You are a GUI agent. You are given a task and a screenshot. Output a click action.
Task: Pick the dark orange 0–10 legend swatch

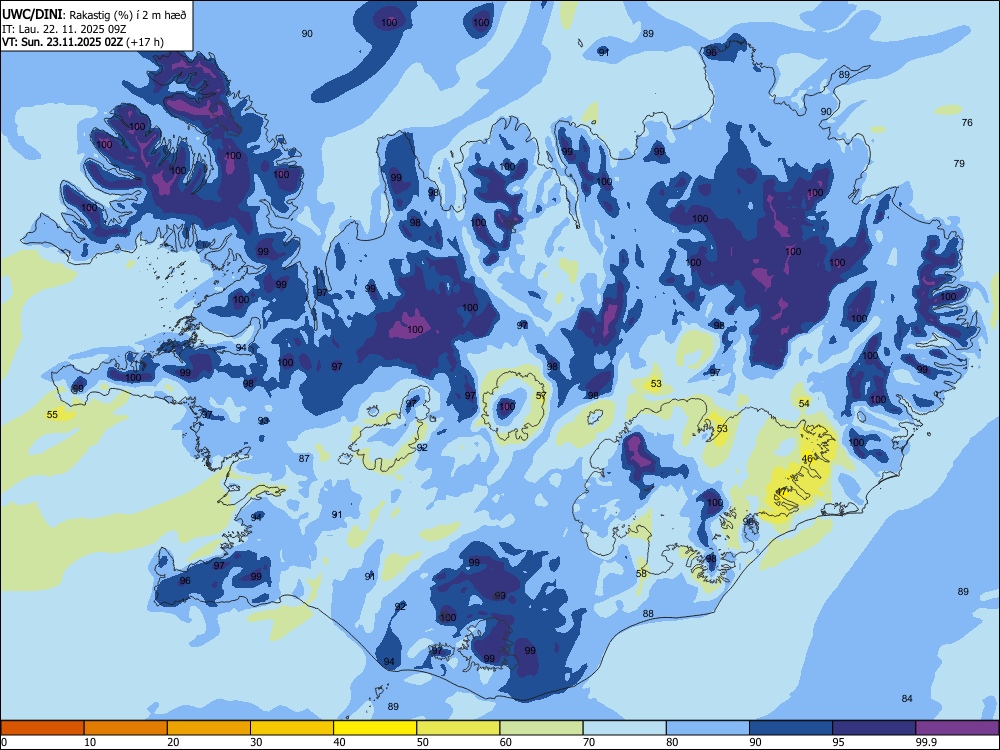coord(42,728)
